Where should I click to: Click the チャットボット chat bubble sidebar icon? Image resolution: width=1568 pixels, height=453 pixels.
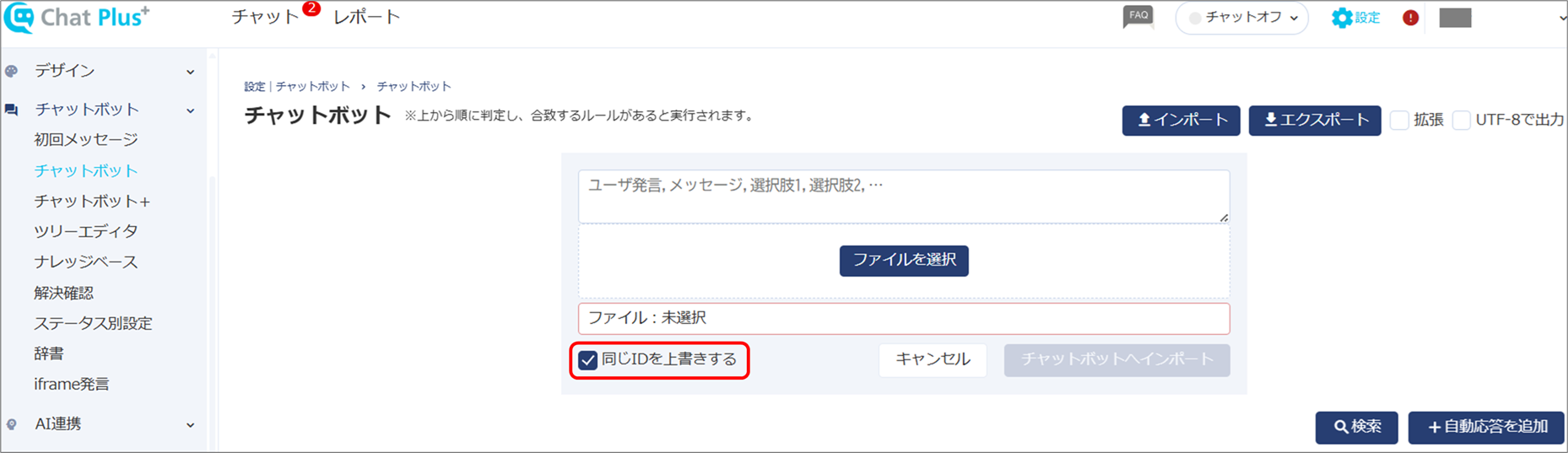coord(12,110)
